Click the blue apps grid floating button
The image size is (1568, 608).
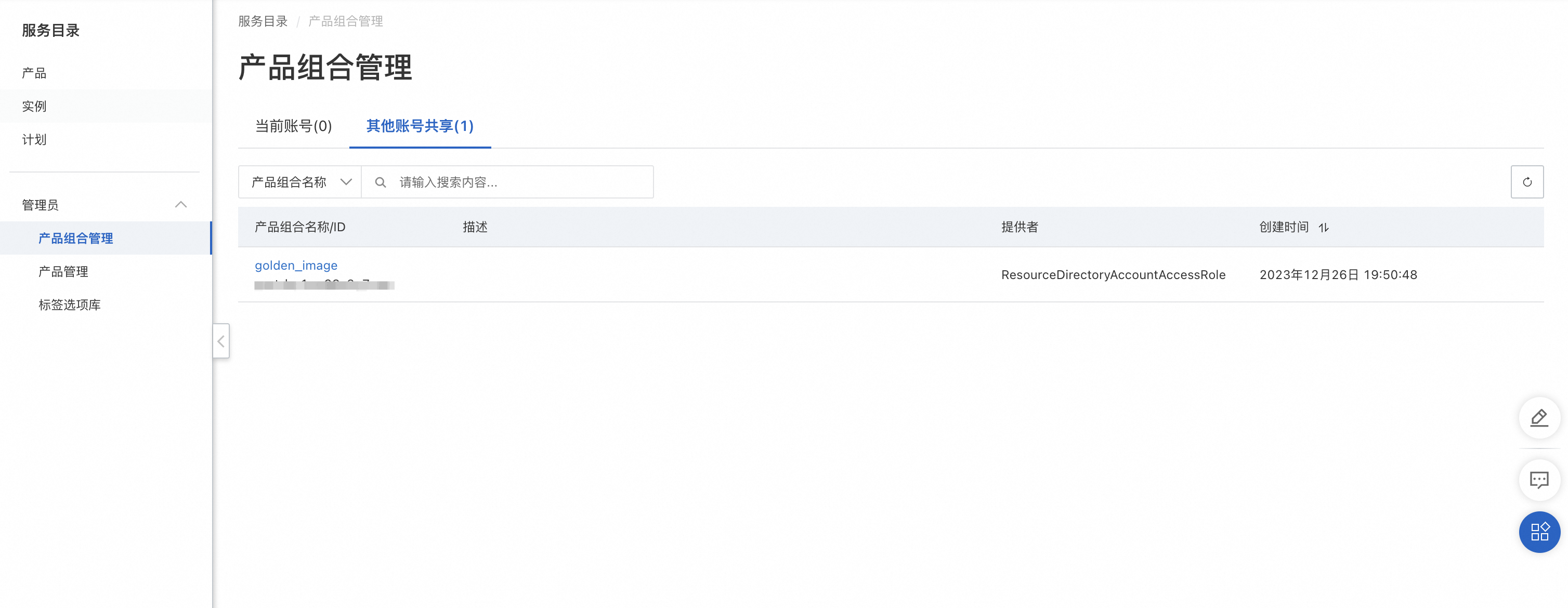coord(1539,531)
